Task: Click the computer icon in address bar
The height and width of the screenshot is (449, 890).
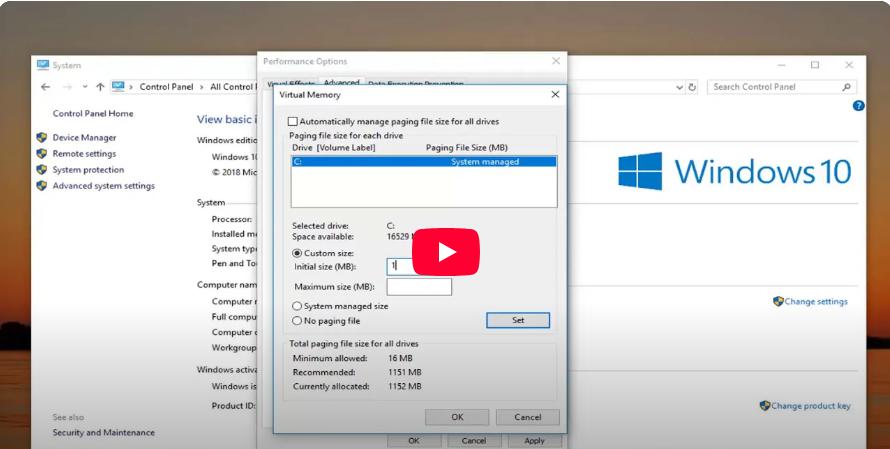Action: coord(118,86)
